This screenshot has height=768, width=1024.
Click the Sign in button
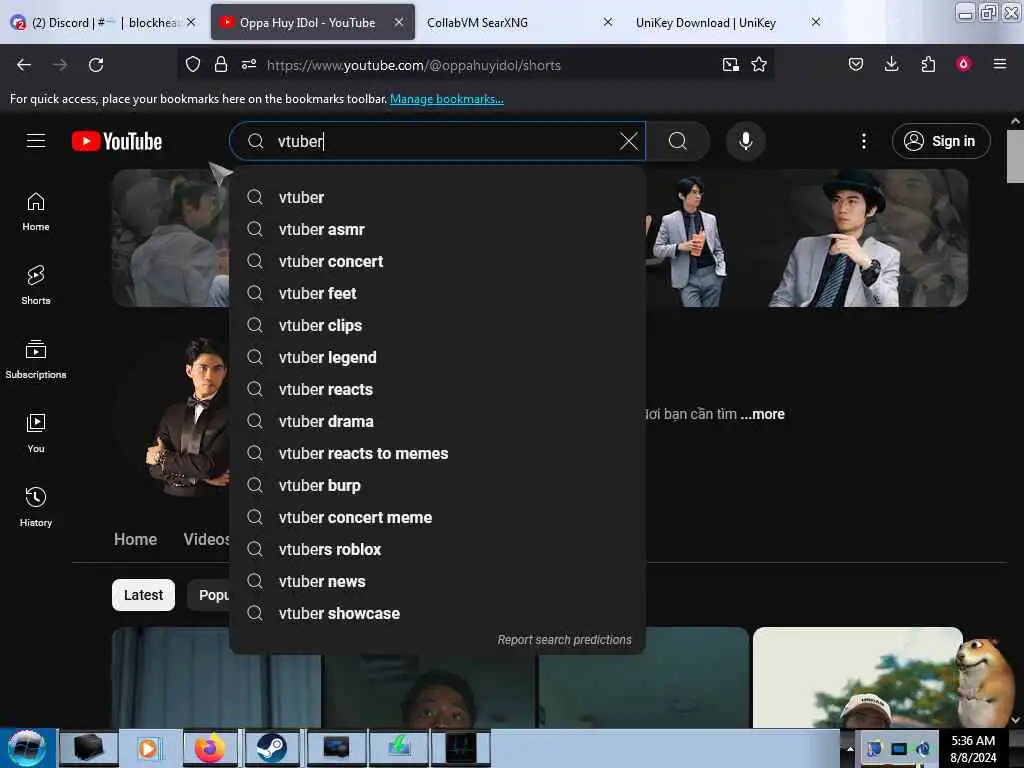point(941,141)
